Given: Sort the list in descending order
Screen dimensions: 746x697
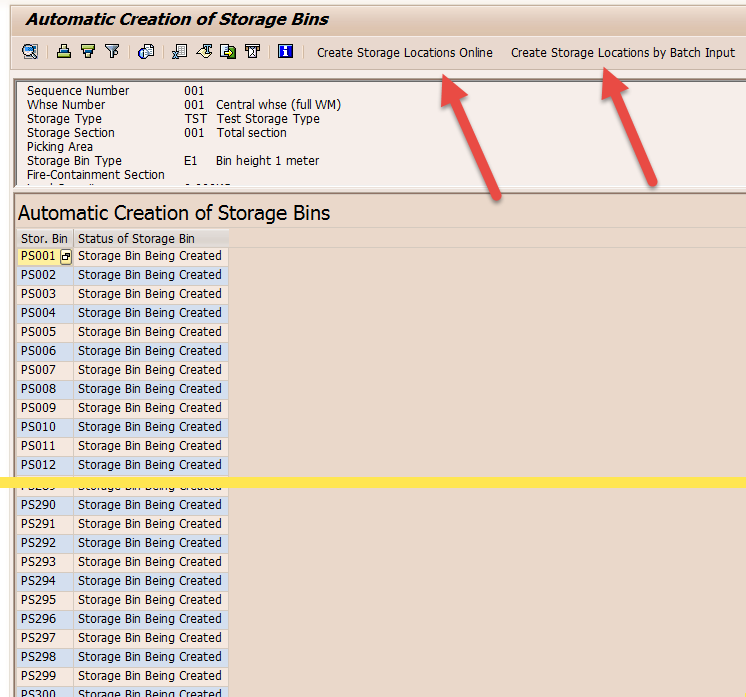Looking at the screenshot, I should click(x=88, y=52).
